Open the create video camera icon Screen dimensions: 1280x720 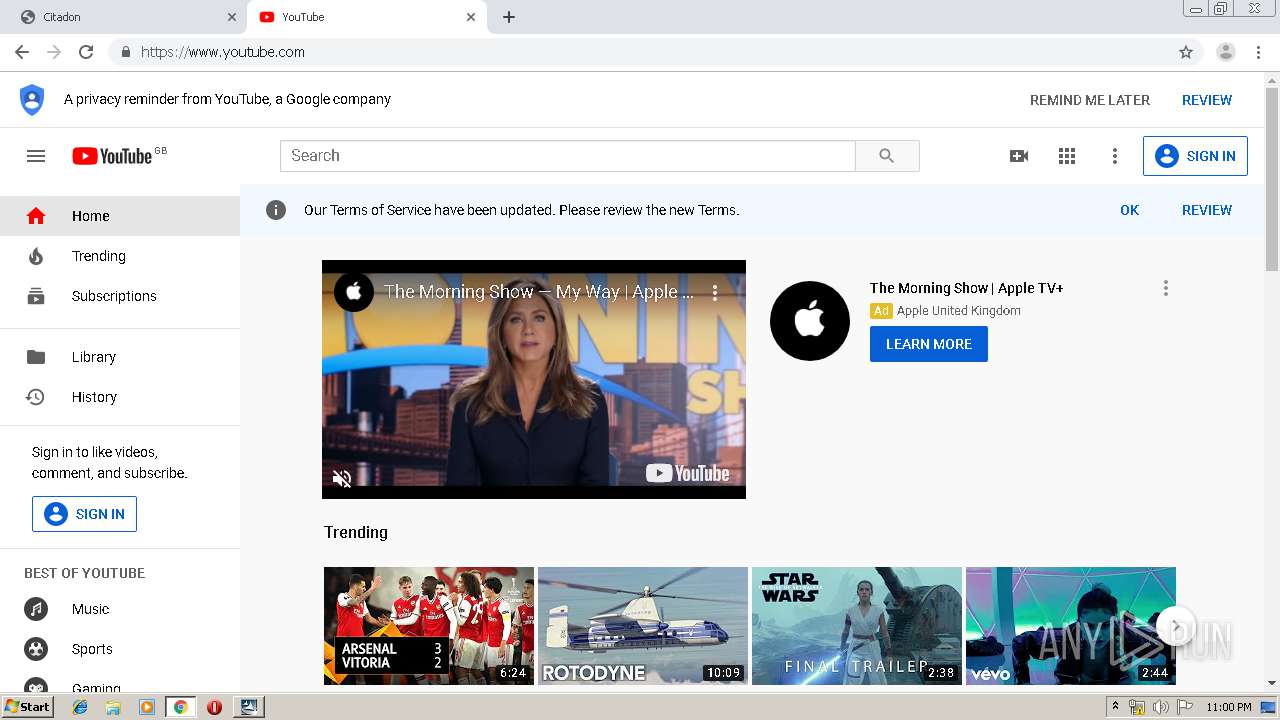(1019, 156)
